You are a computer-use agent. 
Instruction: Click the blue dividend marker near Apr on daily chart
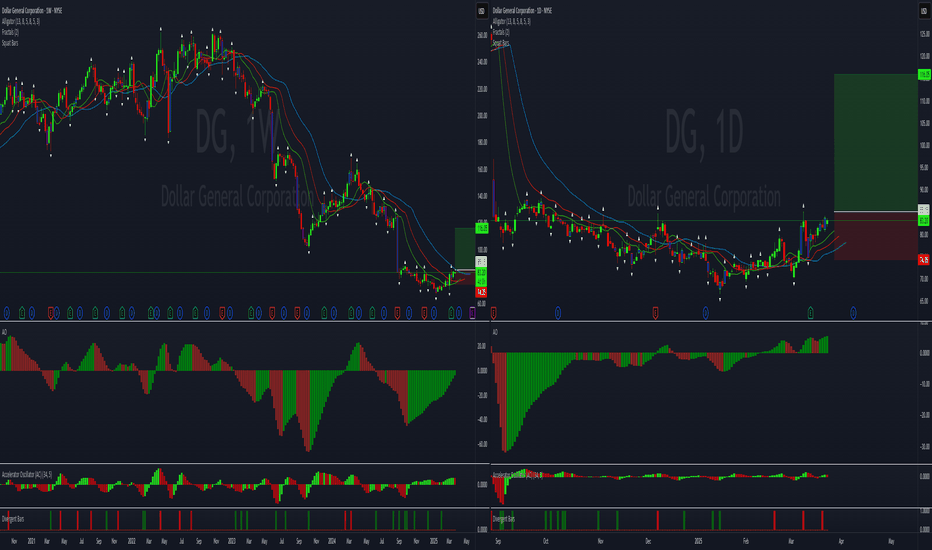coord(853,312)
